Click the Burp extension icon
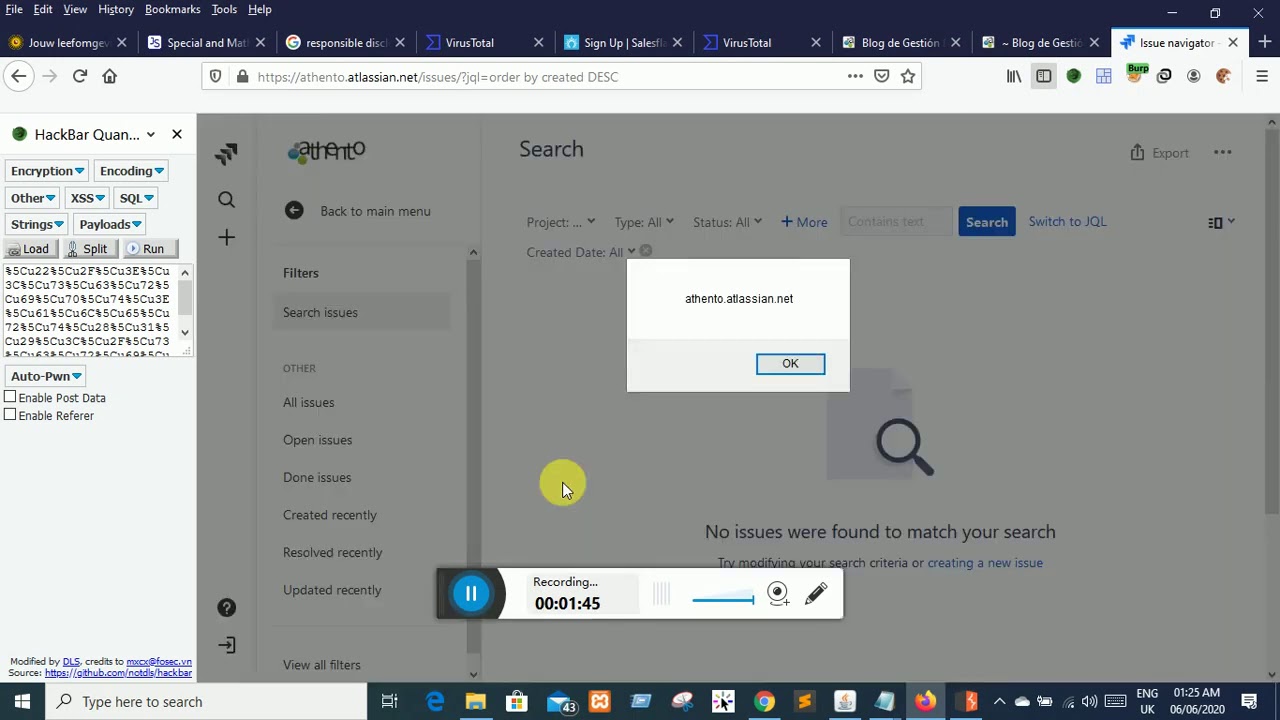 click(x=1137, y=73)
